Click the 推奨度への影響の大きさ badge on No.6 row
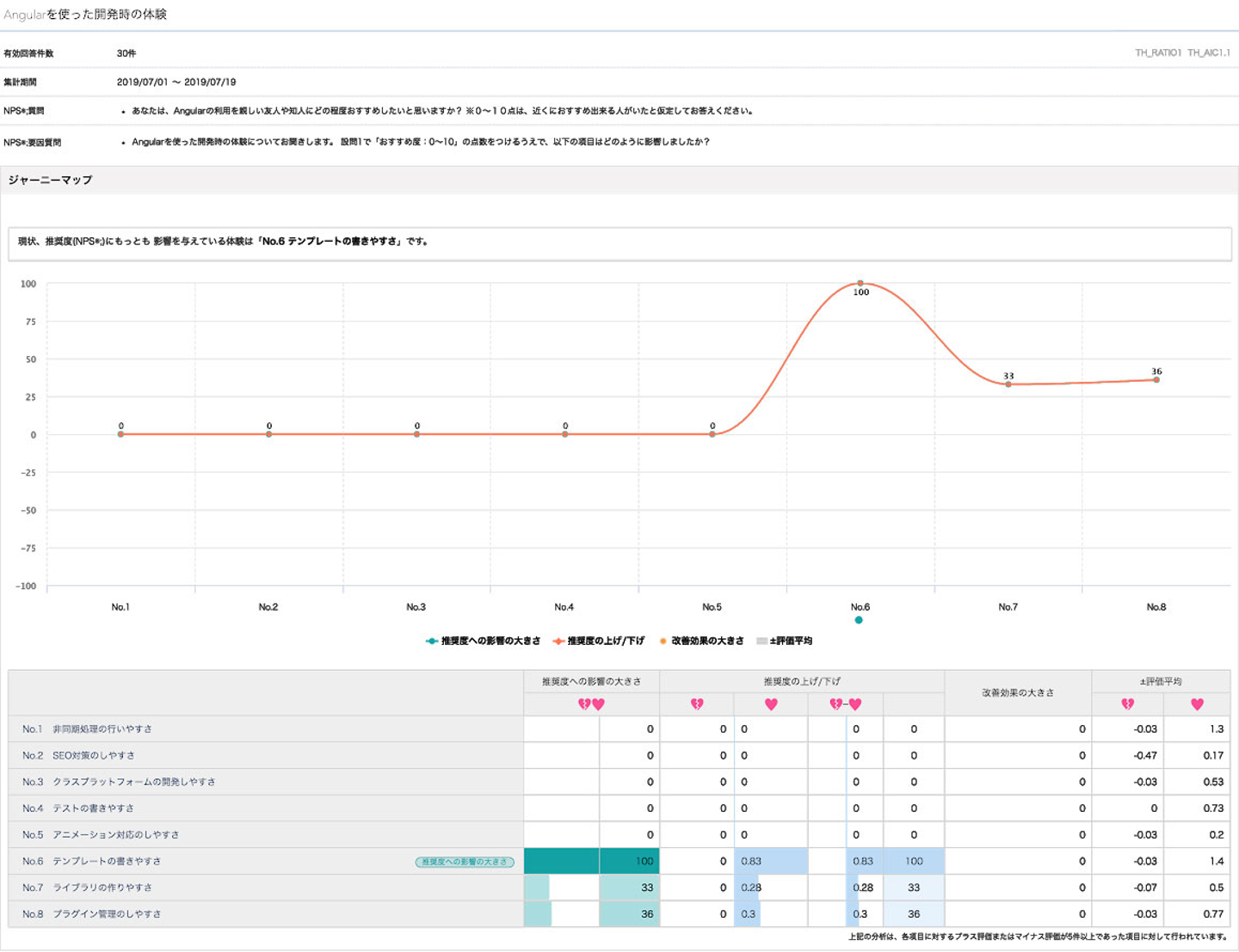1239x952 pixels. (x=465, y=862)
